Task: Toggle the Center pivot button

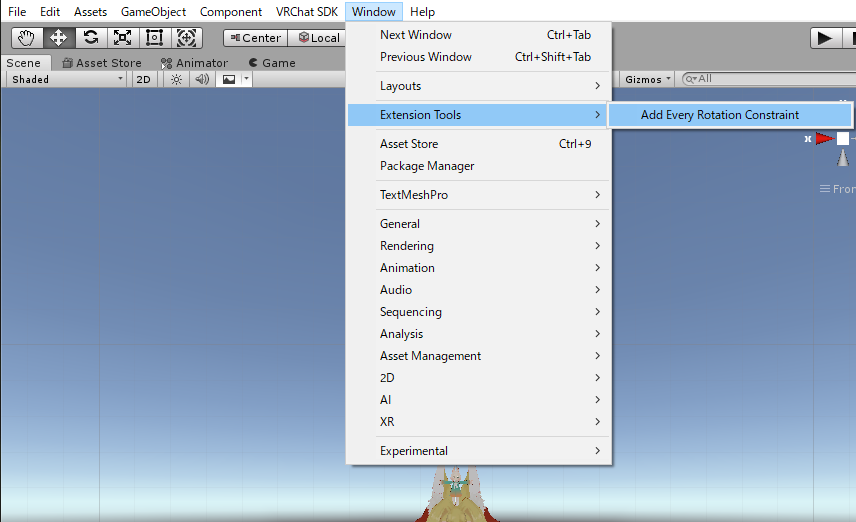Action: click(255, 38)
